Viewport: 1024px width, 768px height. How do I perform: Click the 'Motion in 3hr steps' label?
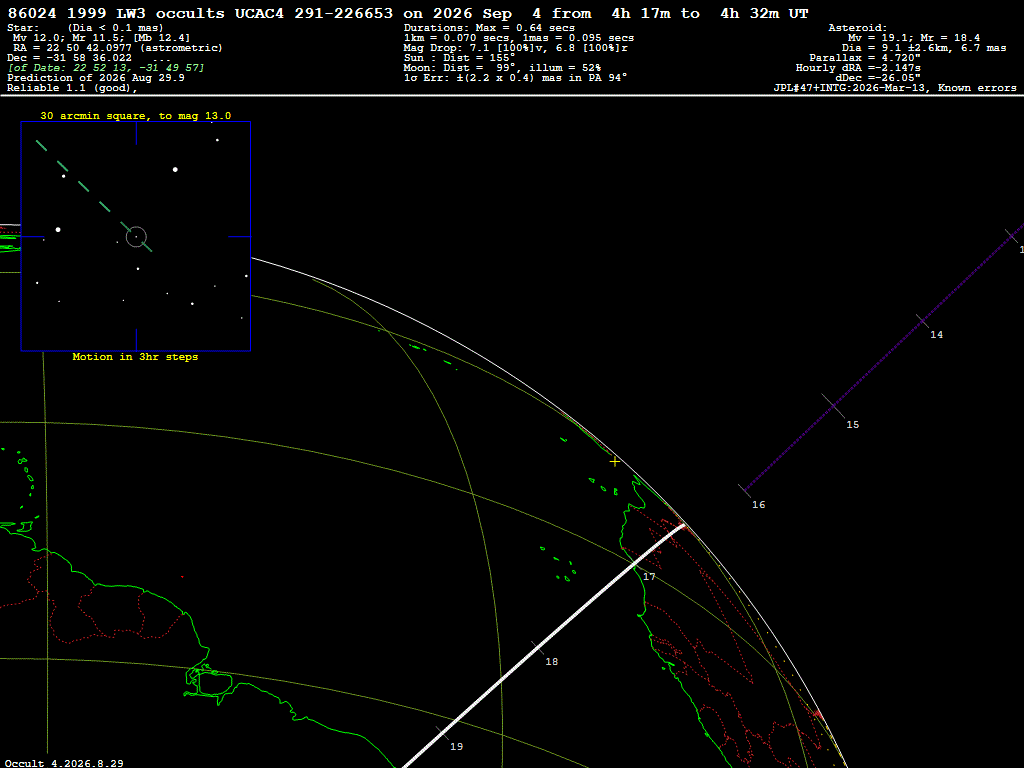click(135, 357)
